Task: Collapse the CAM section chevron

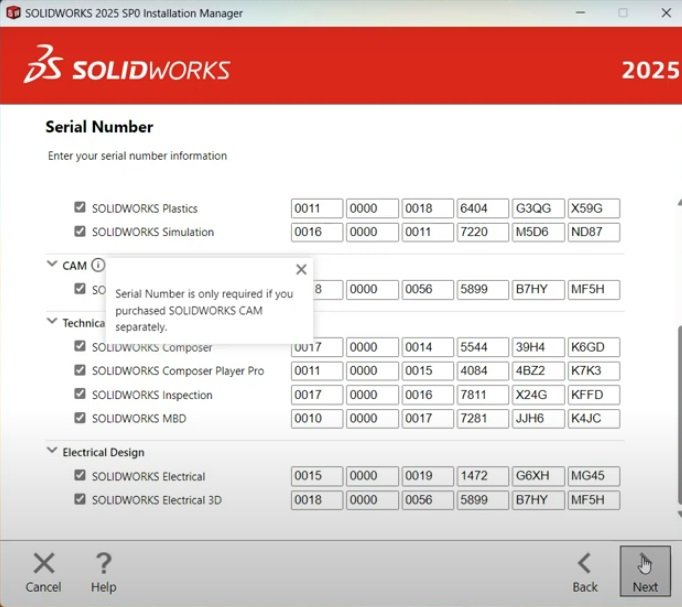Action: (x=52, y=264)
